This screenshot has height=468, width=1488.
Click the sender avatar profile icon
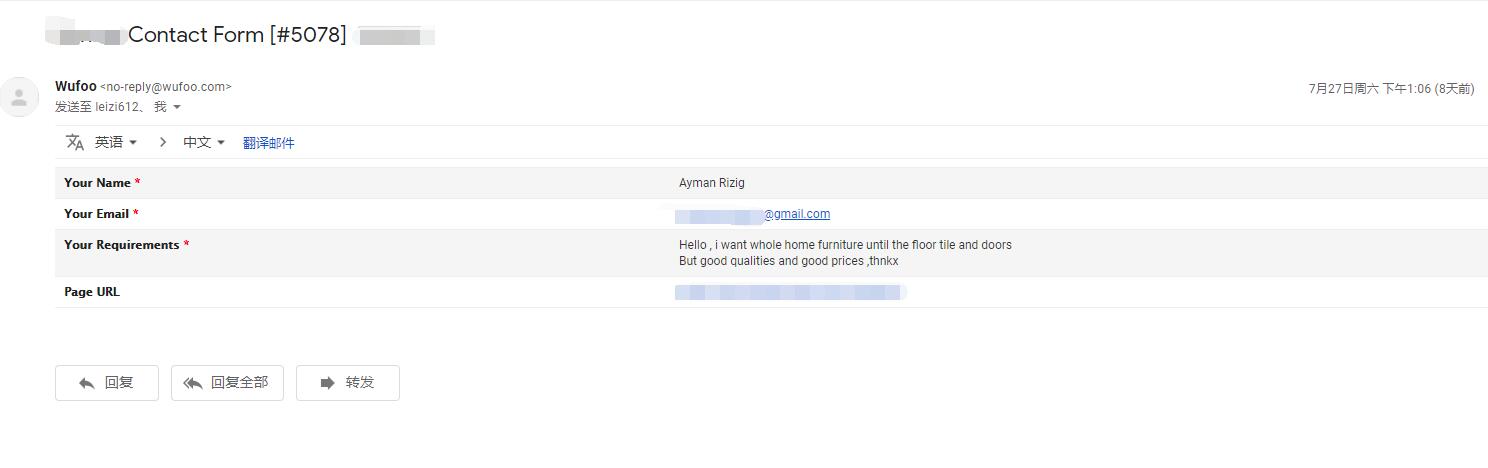tap(18, 97)
